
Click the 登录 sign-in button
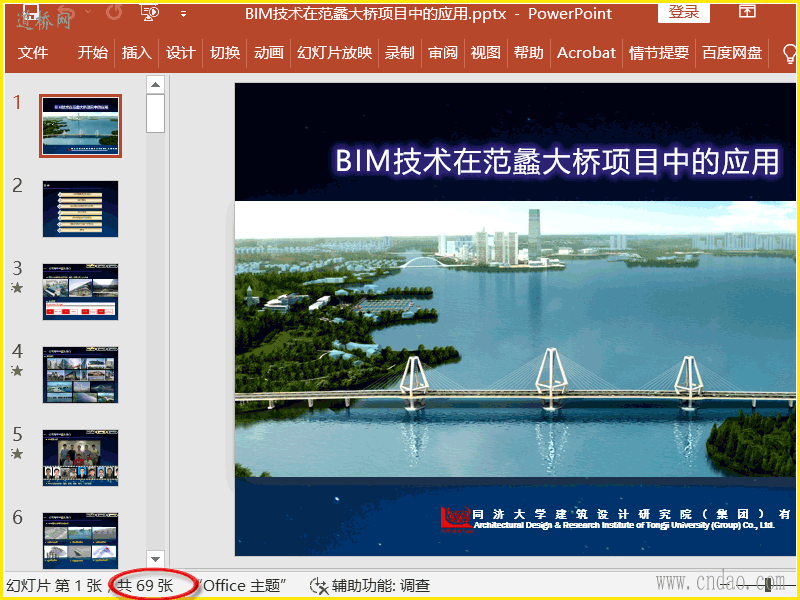pyautogui.click(x=684, y=13)
